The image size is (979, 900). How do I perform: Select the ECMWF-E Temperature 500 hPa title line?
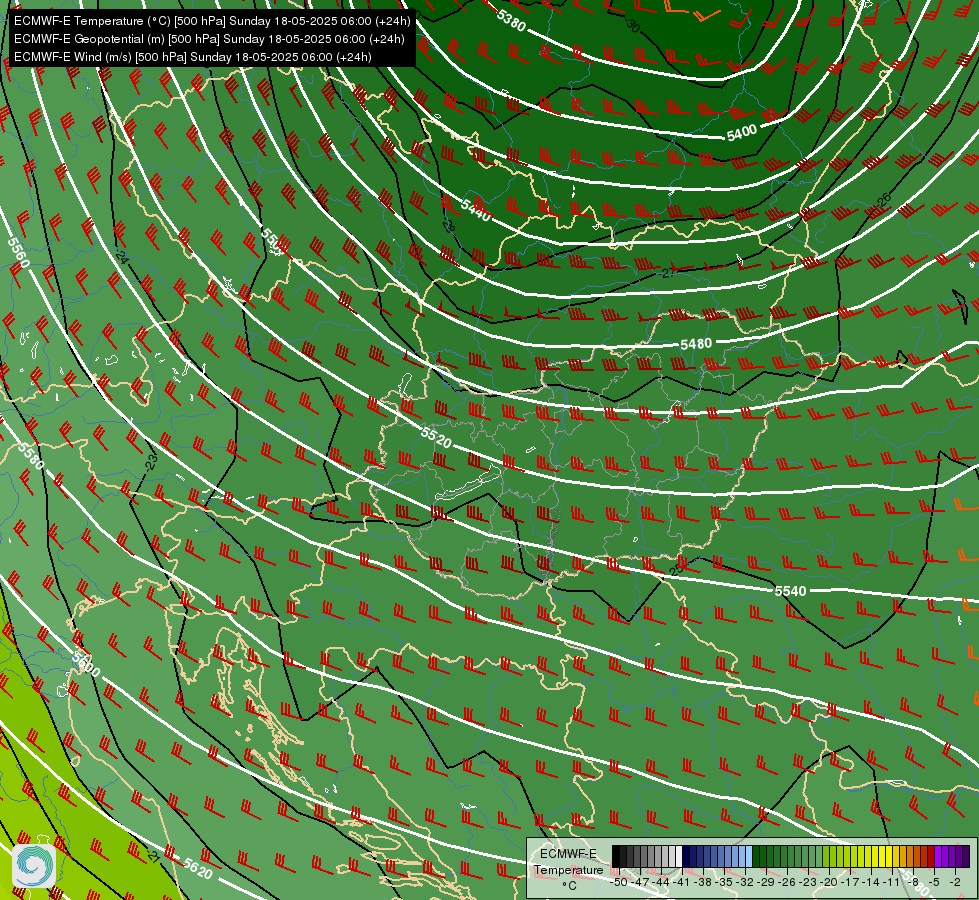coord(212,21)
